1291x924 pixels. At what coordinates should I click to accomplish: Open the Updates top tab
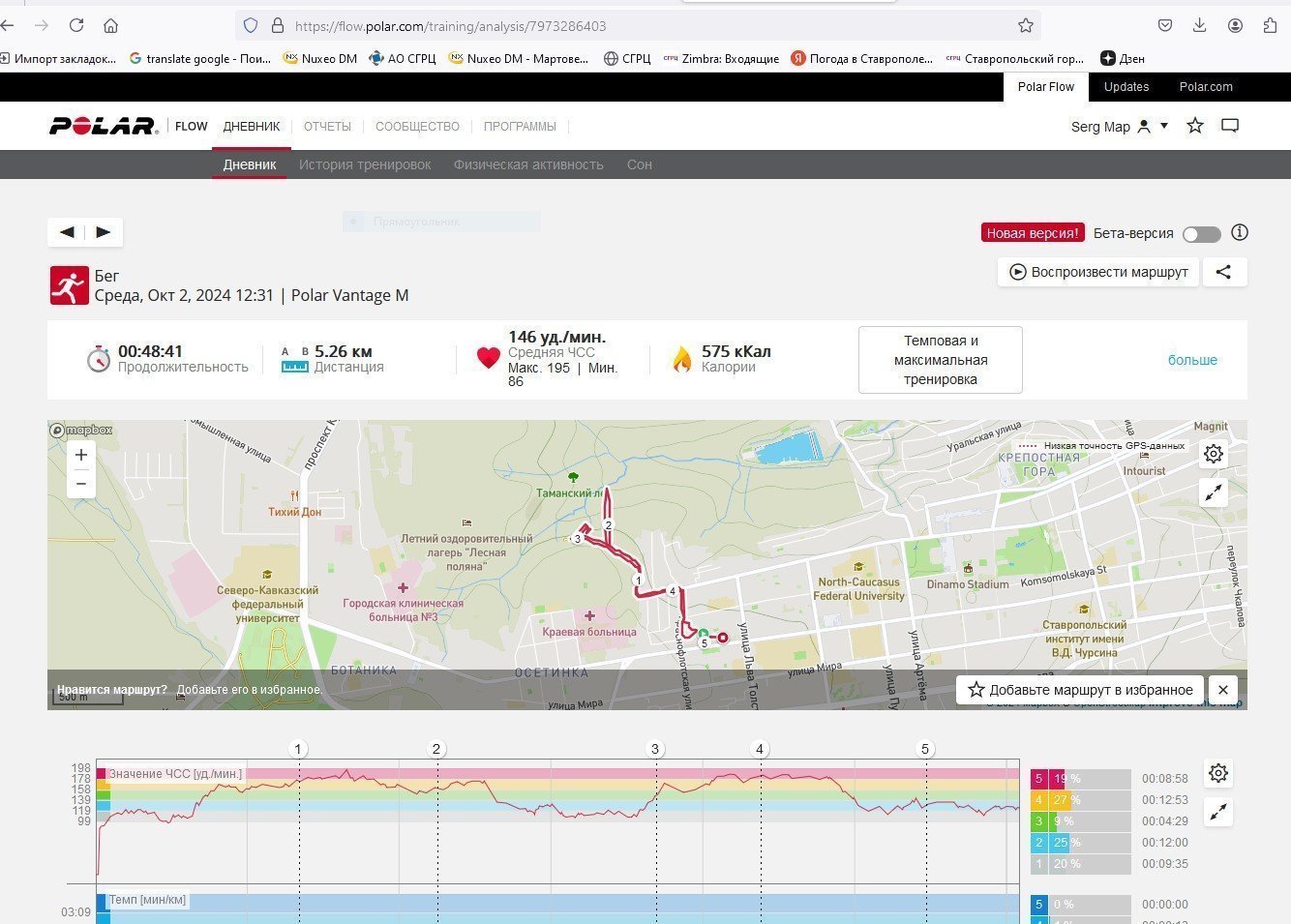(1126, 86)
